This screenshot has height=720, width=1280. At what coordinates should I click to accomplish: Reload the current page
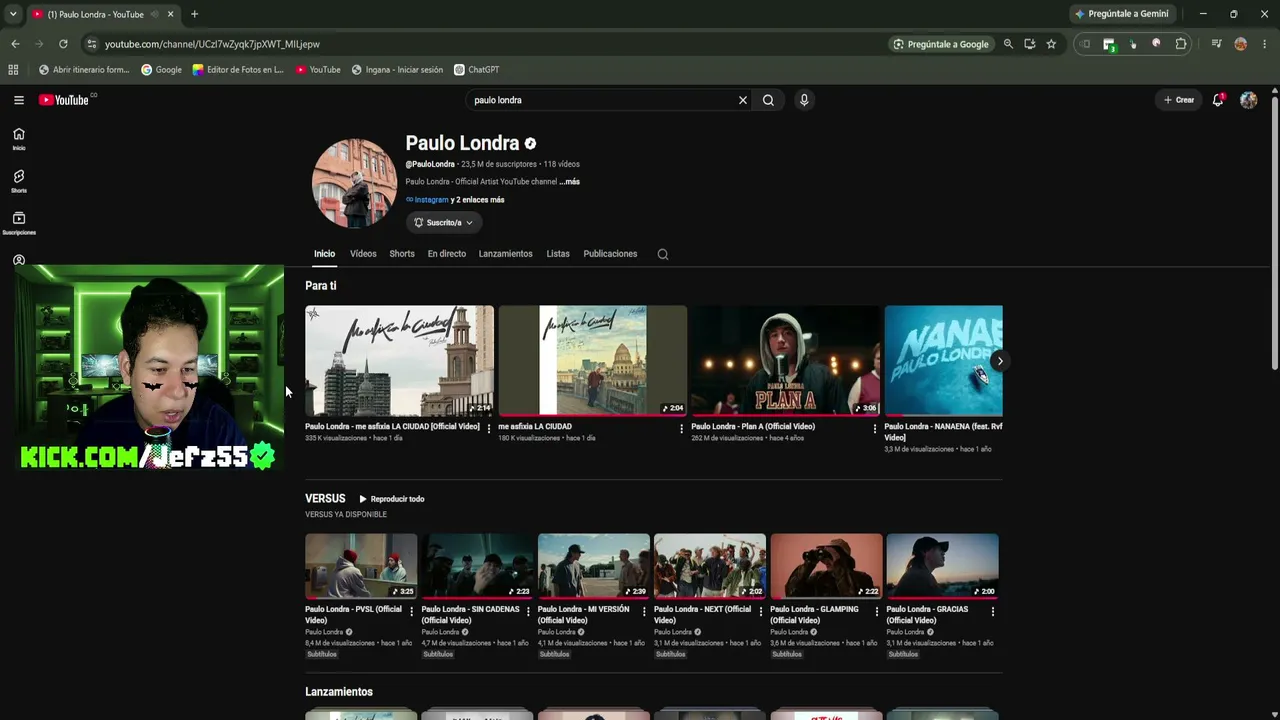[x=63, y=44]
